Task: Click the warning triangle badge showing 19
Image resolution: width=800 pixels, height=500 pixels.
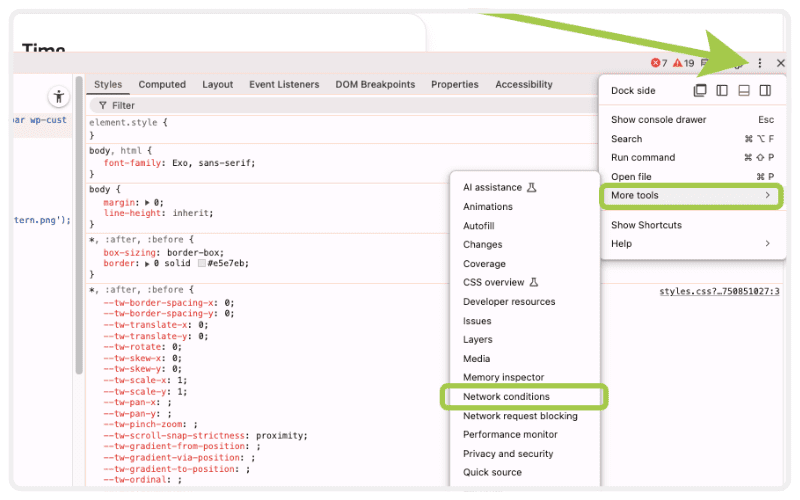Action: tap(683, 63)
